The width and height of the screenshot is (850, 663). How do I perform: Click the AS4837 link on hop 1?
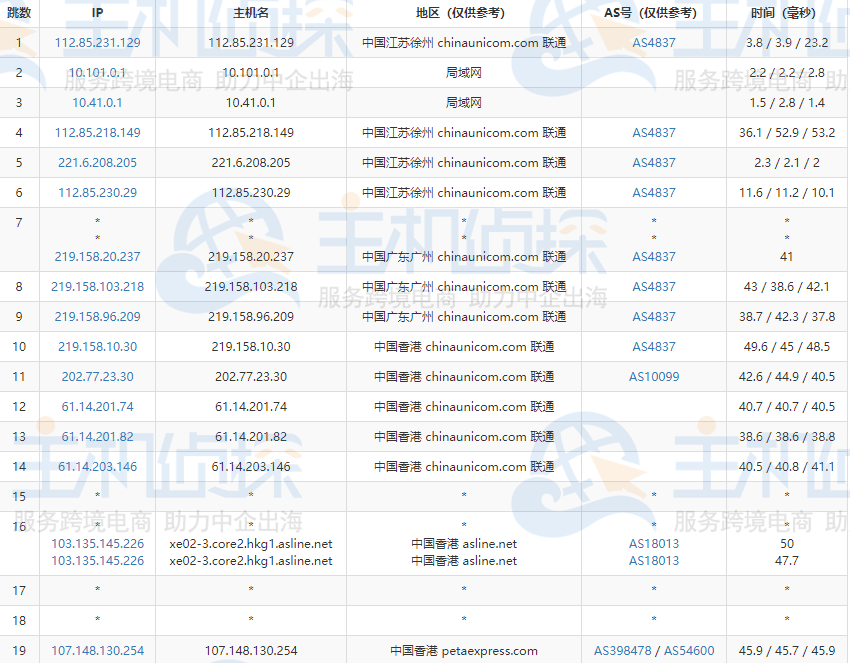[654, 42]
